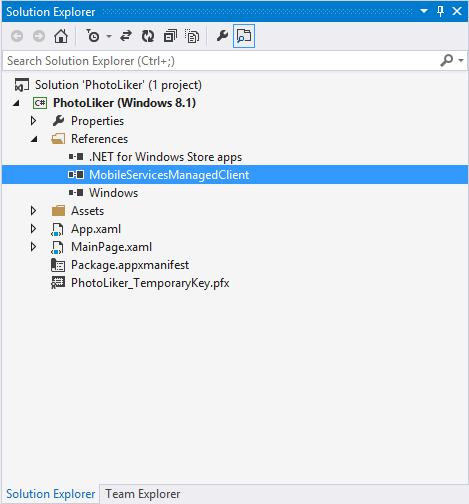
Task: Click the App.xaml file icon
Action: (57, 229)
